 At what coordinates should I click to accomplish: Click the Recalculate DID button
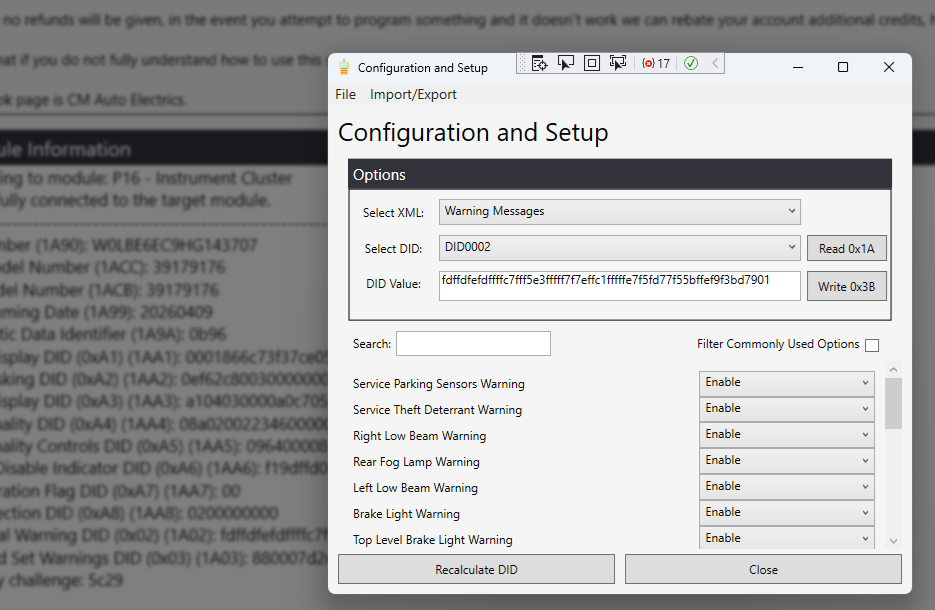pos(476,569)
